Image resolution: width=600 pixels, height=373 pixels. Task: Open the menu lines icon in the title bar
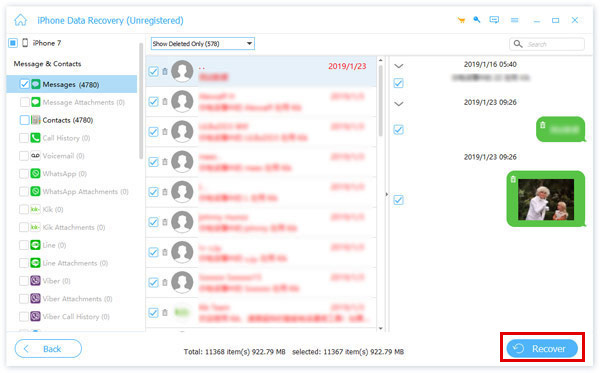515,20
